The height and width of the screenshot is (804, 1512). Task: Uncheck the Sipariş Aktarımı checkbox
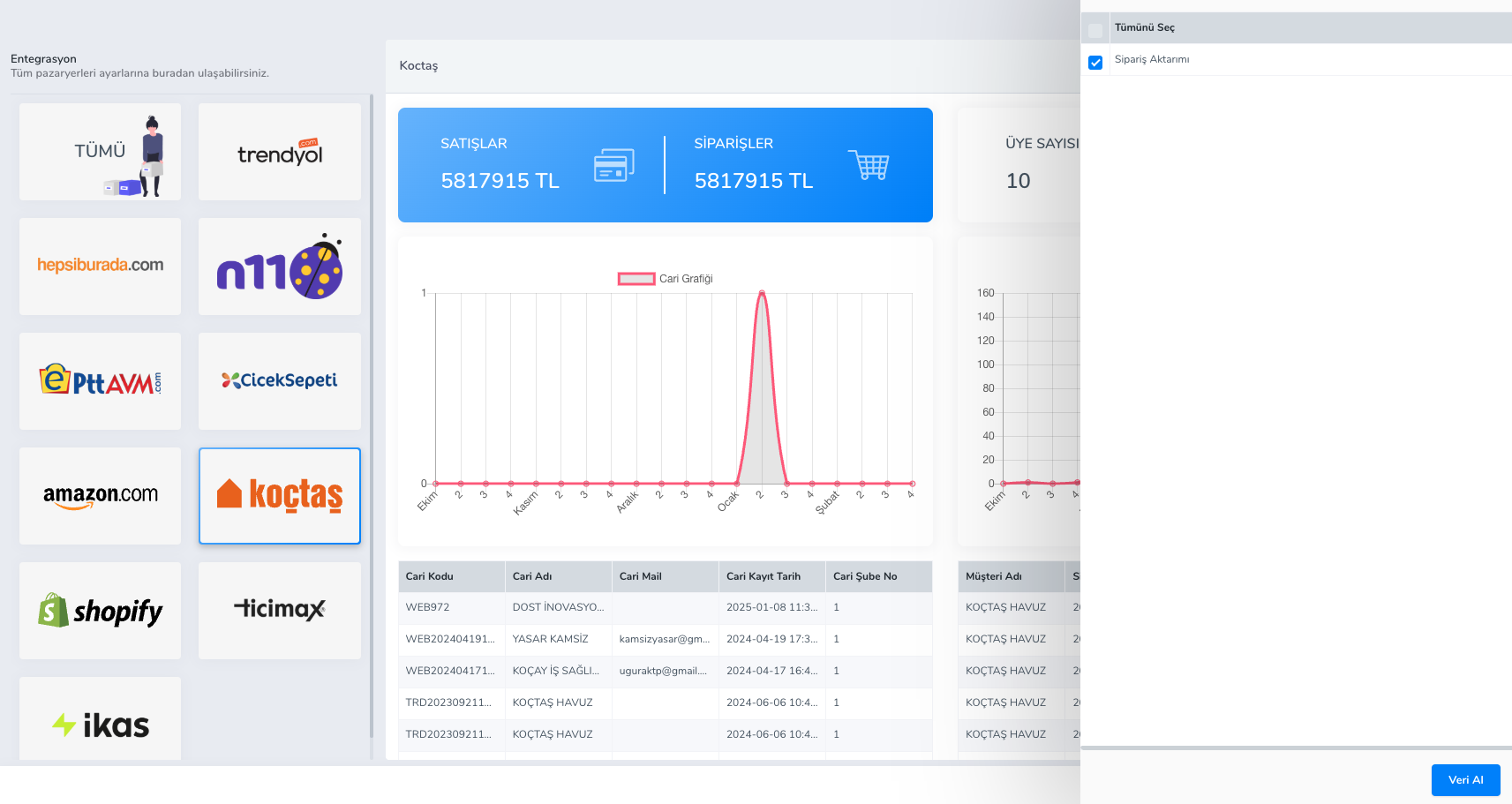pos(1095,63)
